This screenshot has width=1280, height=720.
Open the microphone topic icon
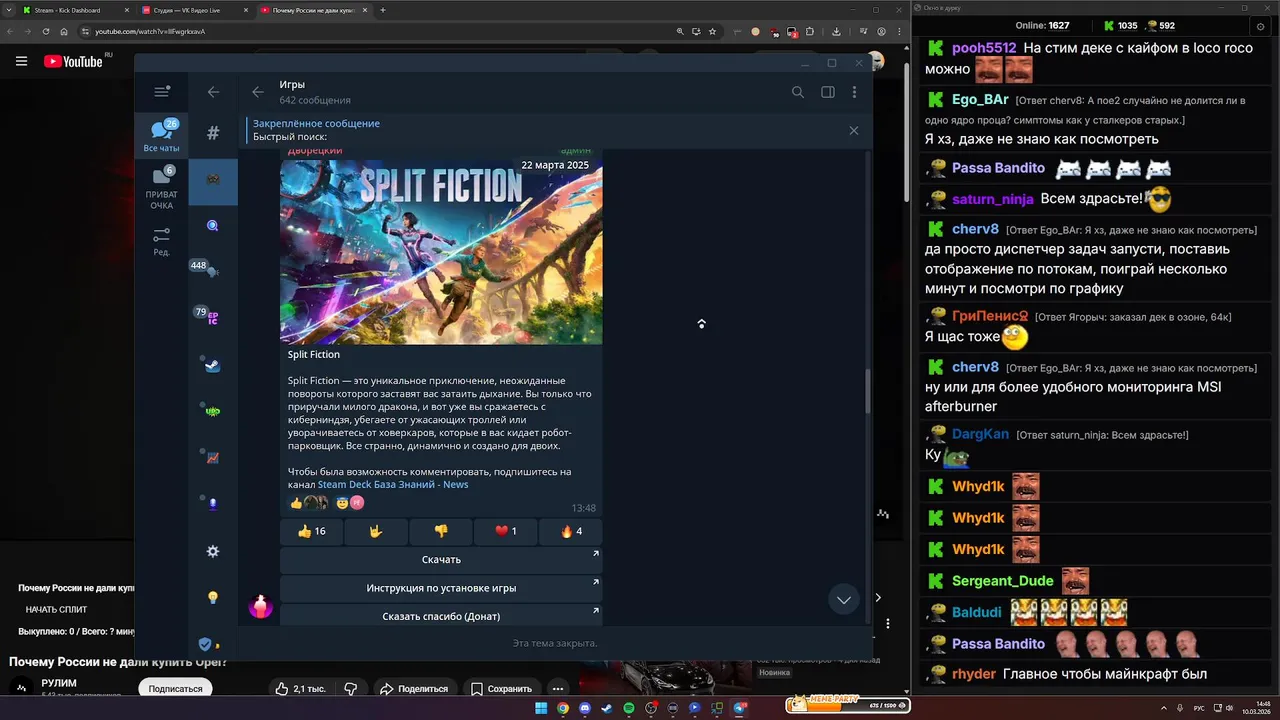pos(213,504)
